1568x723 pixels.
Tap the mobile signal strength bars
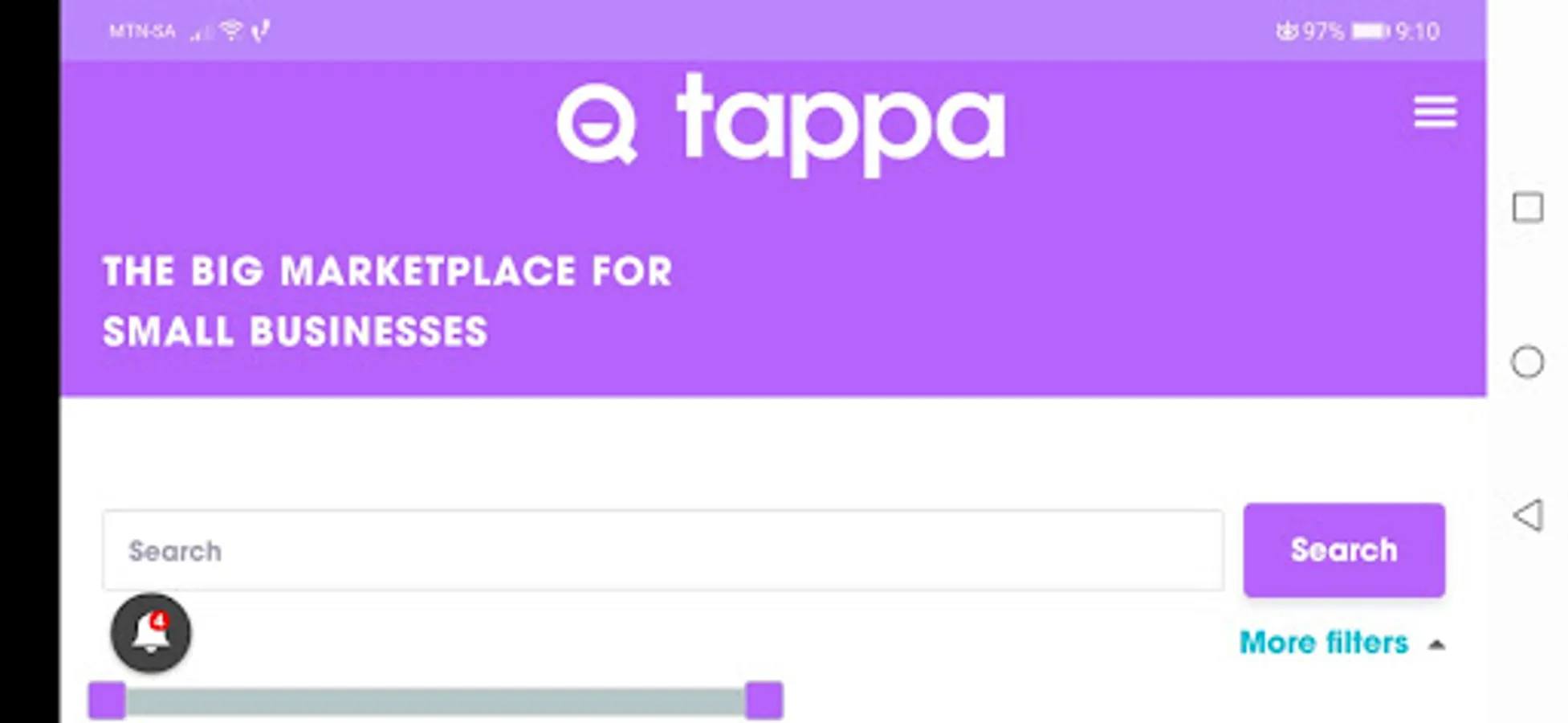[x=201, y=32]
